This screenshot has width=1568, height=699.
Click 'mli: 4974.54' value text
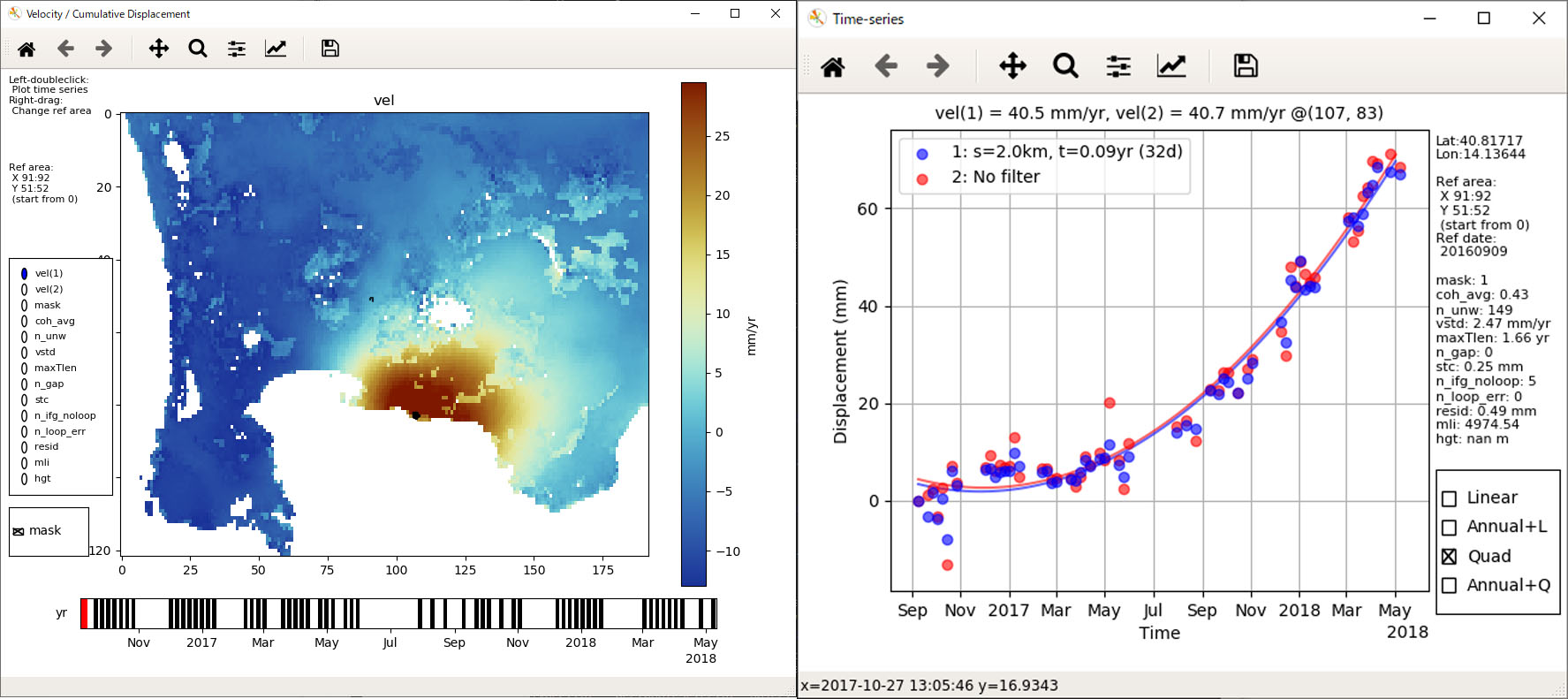(1477, 424)
